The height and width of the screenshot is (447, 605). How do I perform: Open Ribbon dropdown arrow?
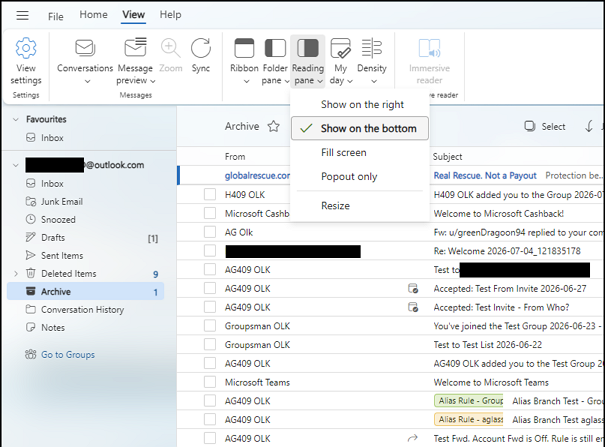coord(247,81)
